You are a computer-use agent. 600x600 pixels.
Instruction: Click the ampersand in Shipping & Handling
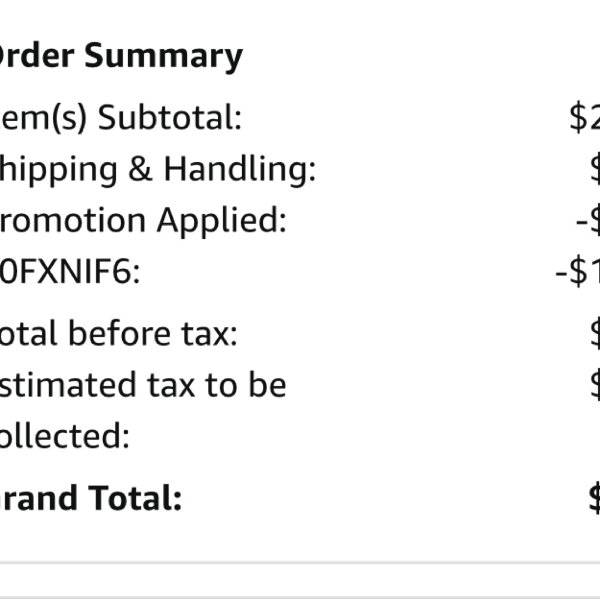[140, 168]
